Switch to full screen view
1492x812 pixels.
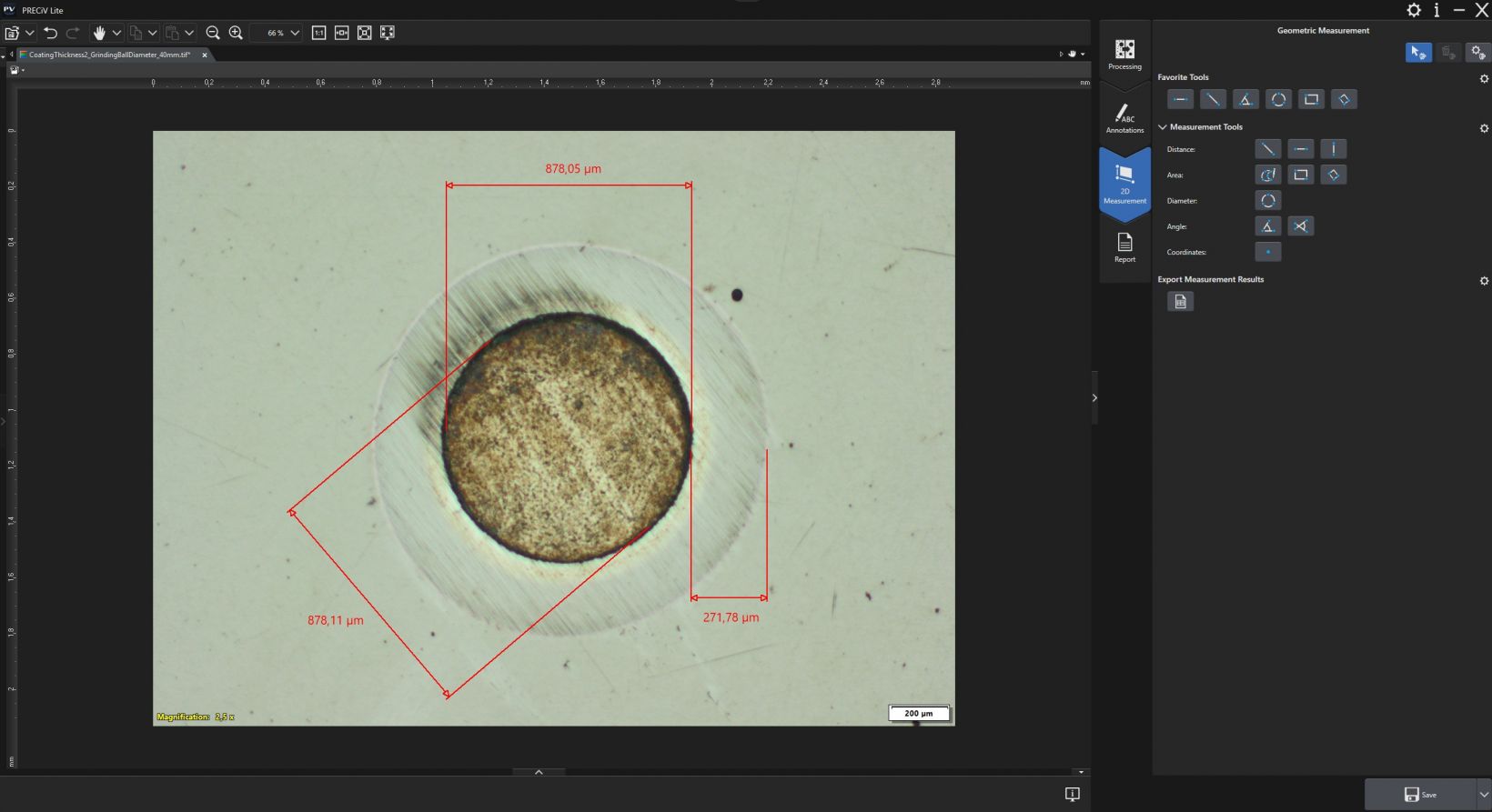[x=388, y=33]
